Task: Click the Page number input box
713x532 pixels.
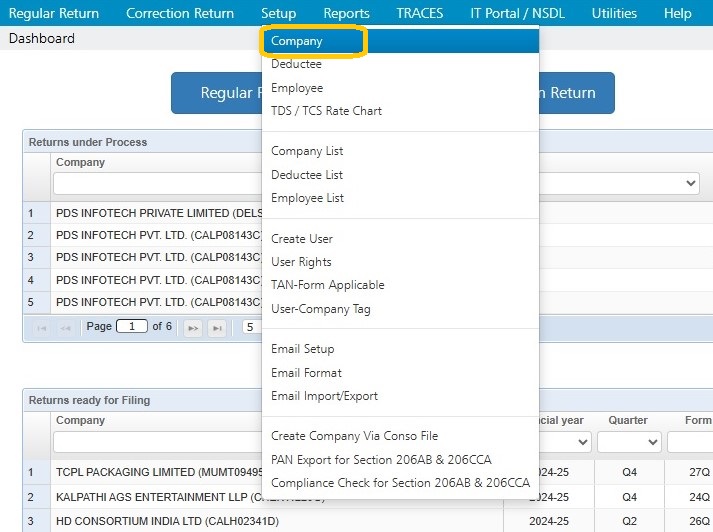Action: pos(132,326)
